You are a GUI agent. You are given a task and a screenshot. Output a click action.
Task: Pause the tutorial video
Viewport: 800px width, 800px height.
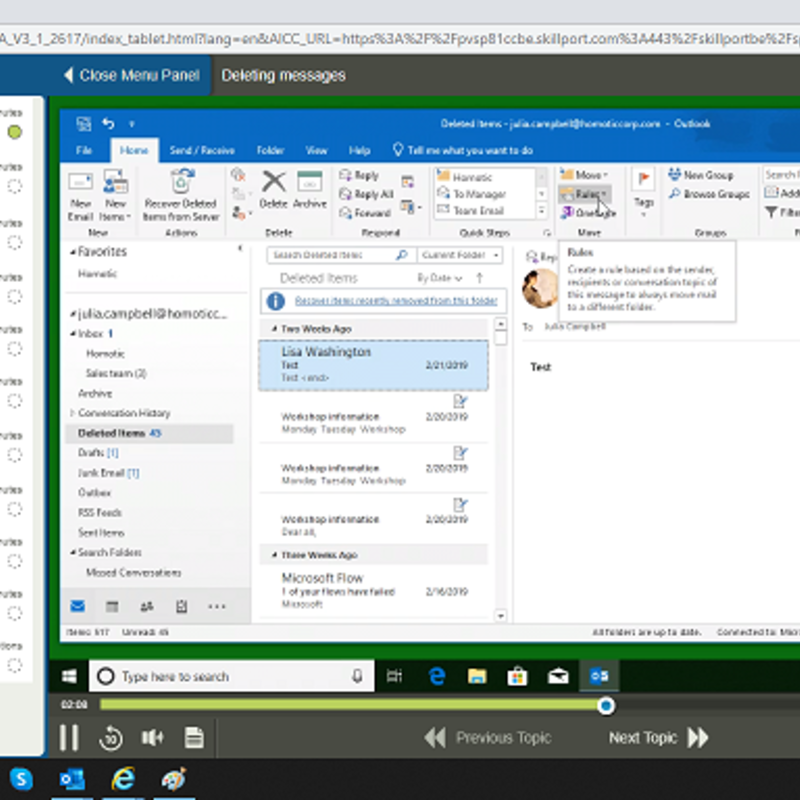pos(69,738)
